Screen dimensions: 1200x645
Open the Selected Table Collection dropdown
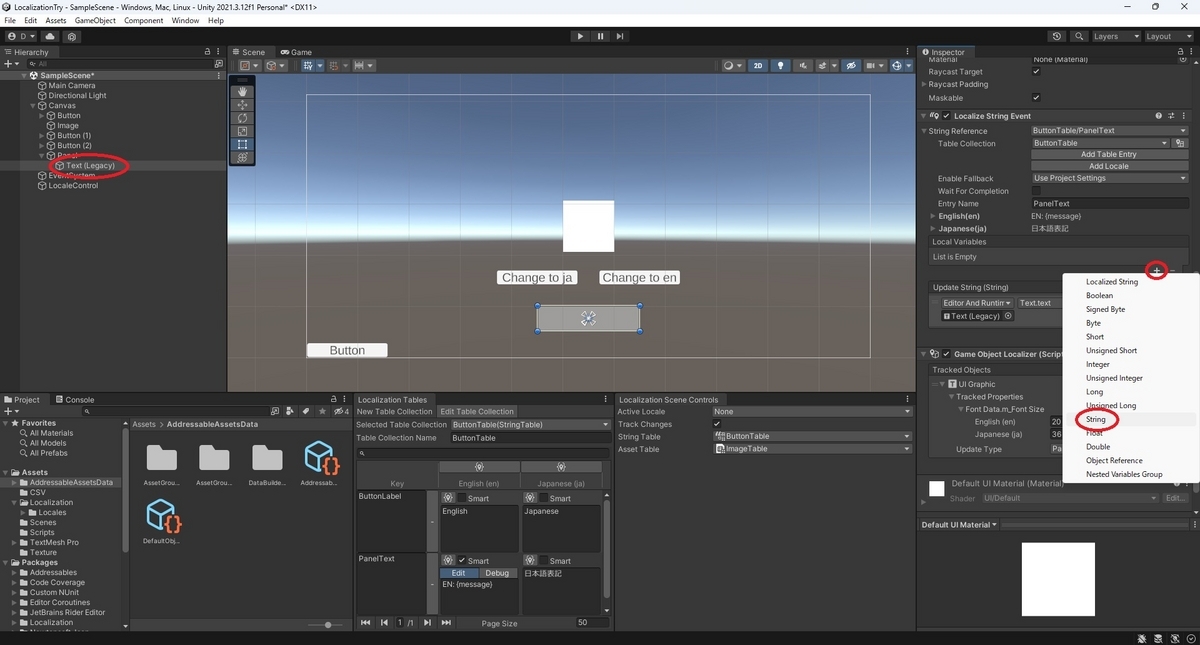tap(530, 425)
